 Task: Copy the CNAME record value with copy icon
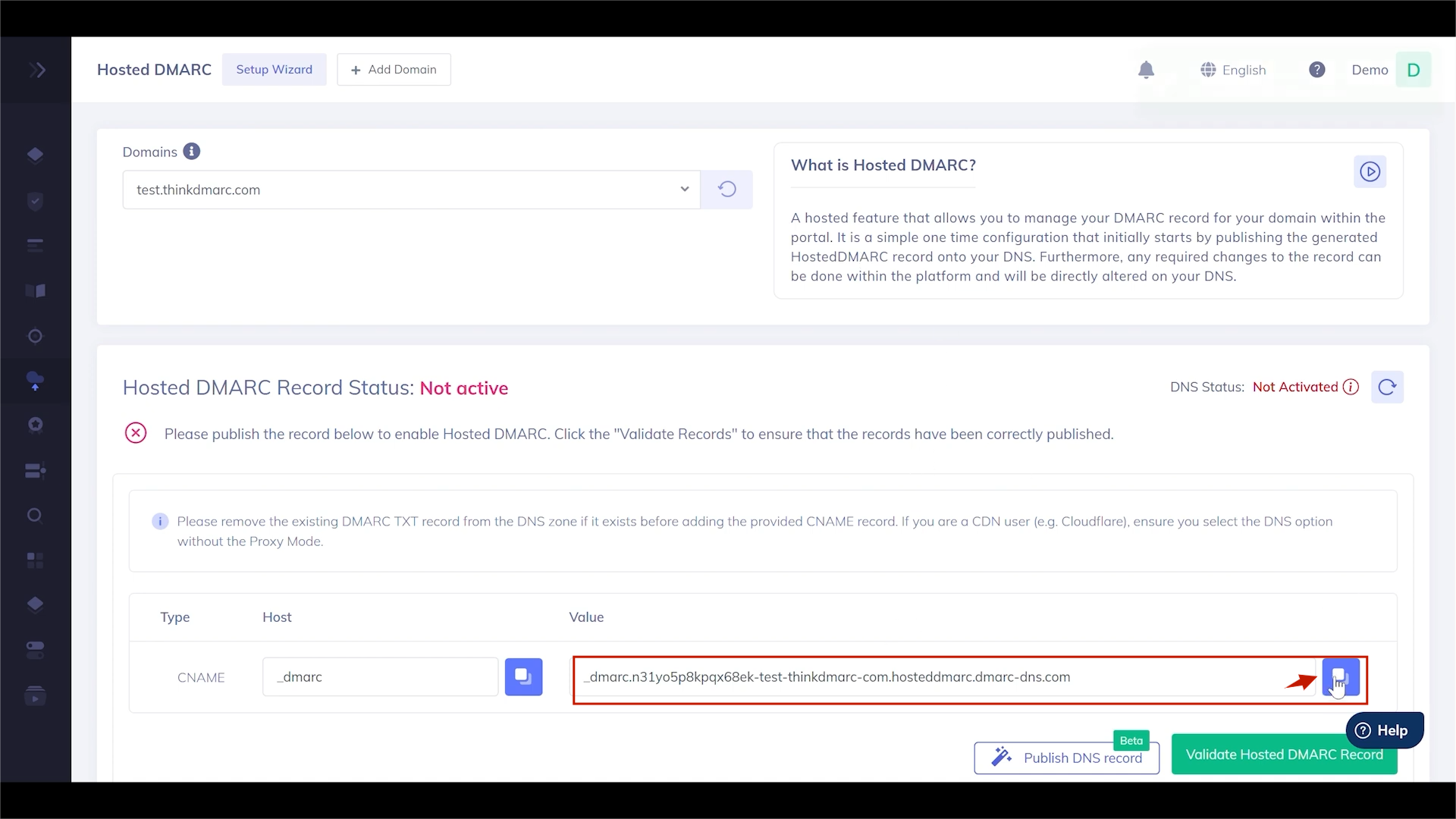coord(1340,676)
